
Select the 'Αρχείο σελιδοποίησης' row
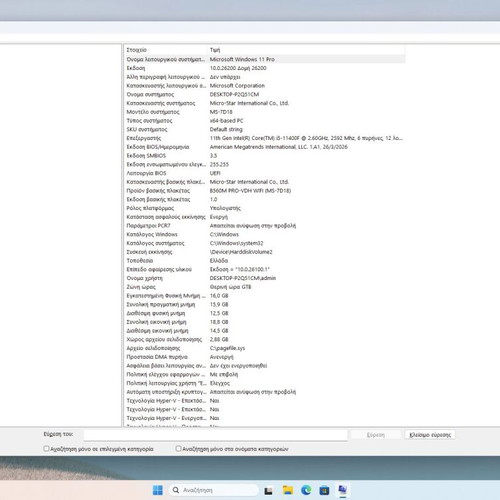265,348
